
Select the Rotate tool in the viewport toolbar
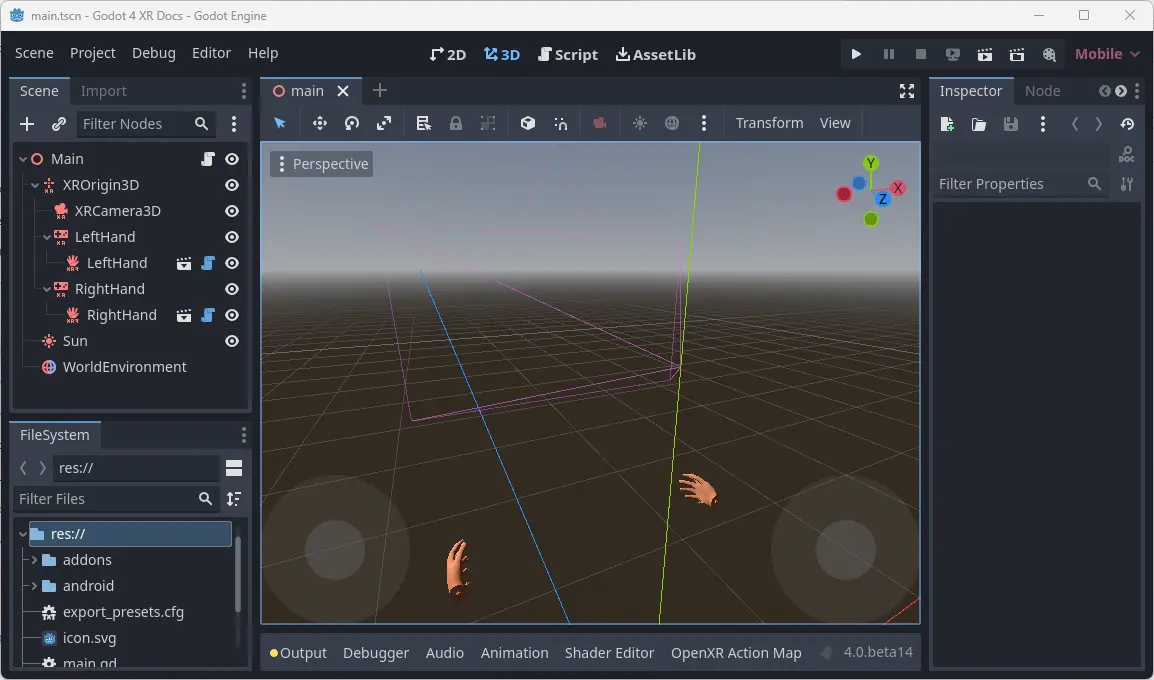click(351, 122)
